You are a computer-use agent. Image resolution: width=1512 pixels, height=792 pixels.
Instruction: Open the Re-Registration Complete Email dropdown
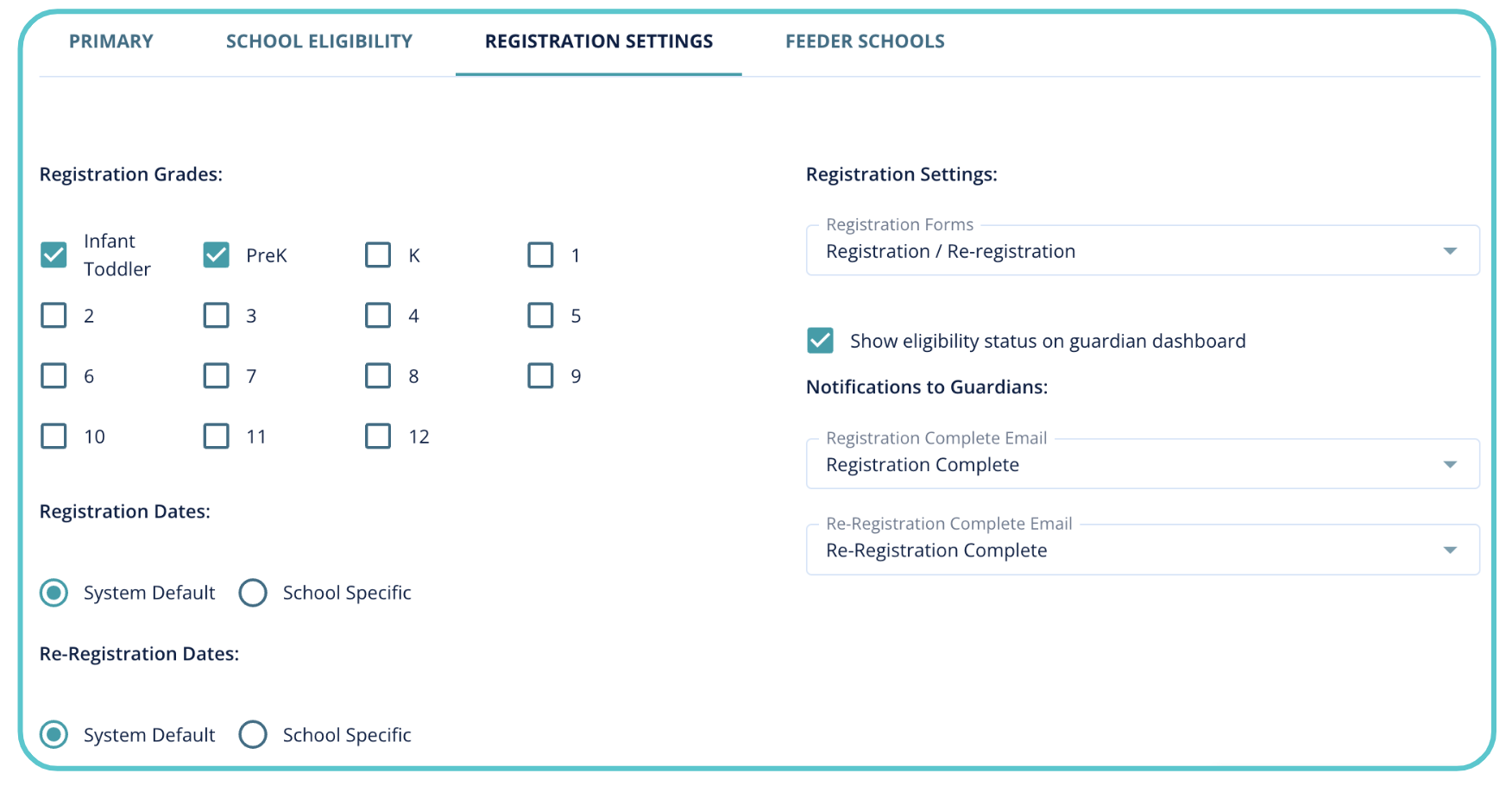click(x=1142, y=550)
